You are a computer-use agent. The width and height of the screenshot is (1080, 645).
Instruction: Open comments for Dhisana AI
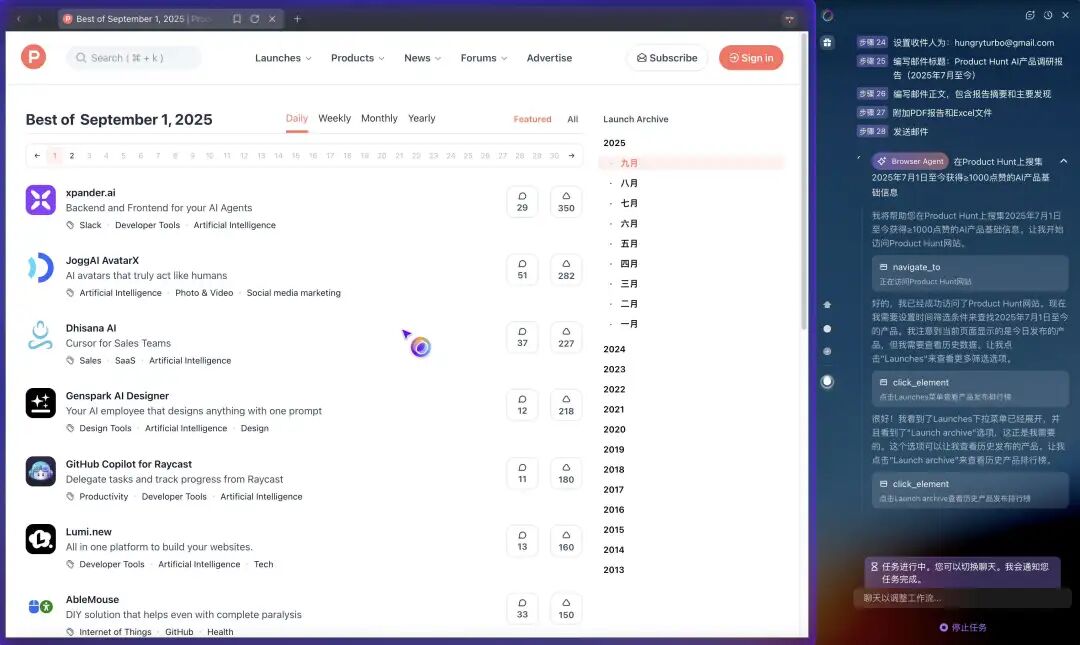point(522,337)
